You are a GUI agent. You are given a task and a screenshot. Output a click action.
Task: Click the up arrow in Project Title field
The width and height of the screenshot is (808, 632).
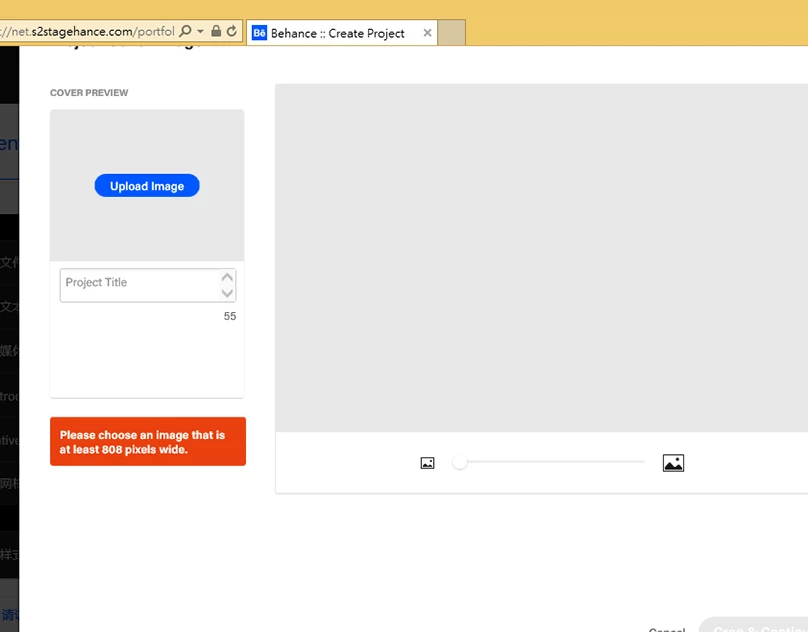point(227,277)
